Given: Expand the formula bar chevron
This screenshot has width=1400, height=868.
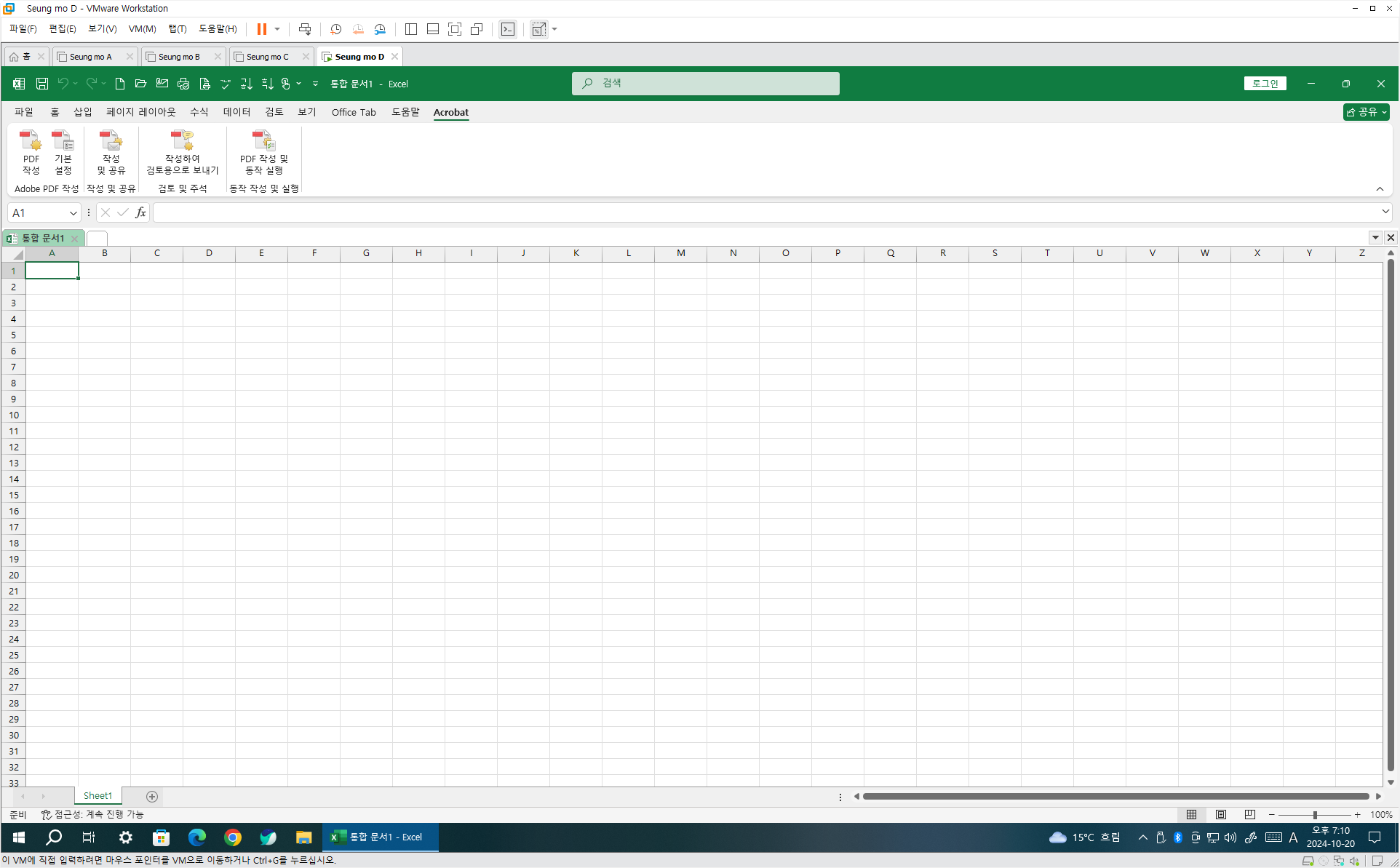Looking at the screenshot, I should pyautogui.click(x=1385, y=212).
